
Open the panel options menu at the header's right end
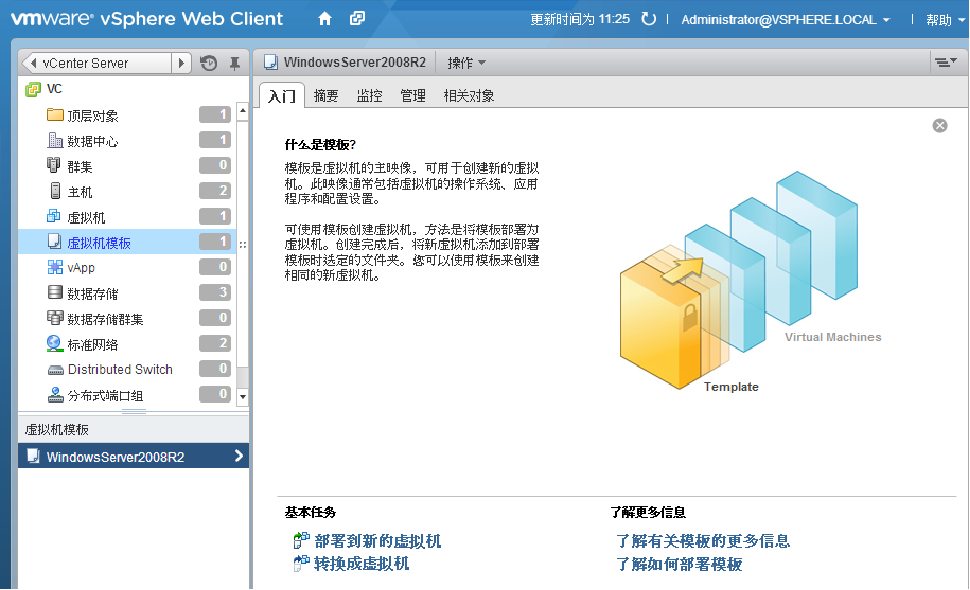[945, 62]
